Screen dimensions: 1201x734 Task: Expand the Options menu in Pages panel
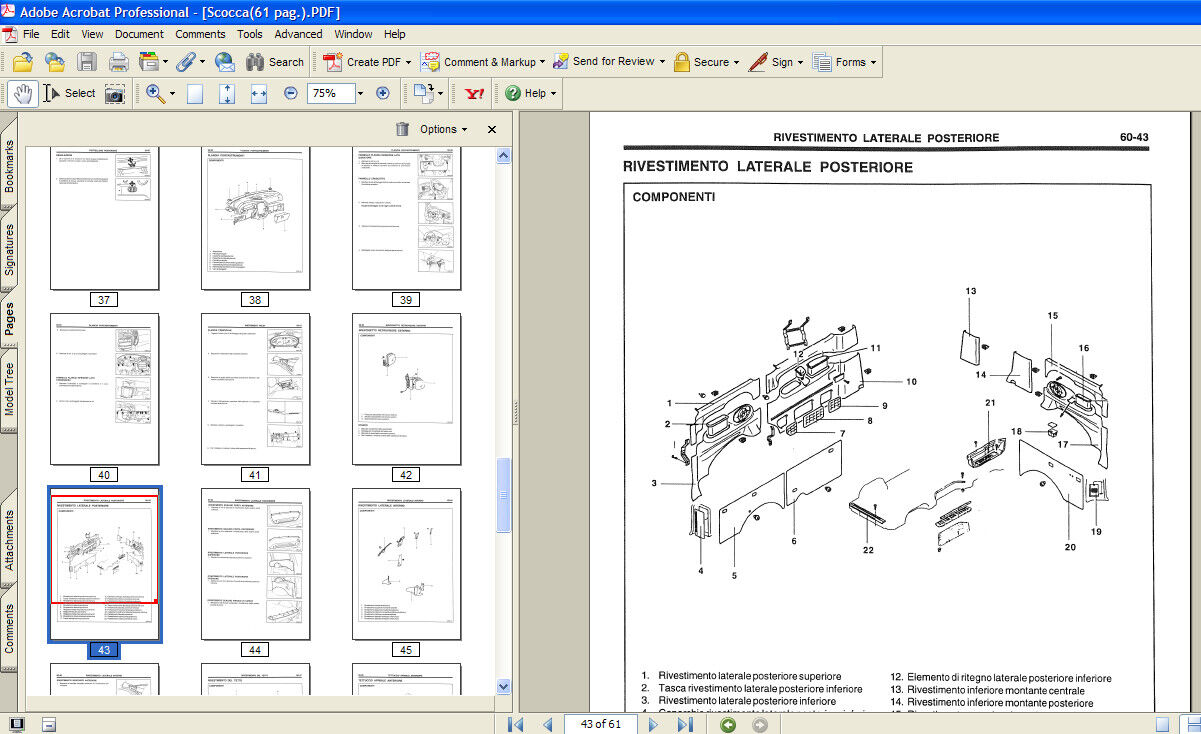(x=444, y=129)
